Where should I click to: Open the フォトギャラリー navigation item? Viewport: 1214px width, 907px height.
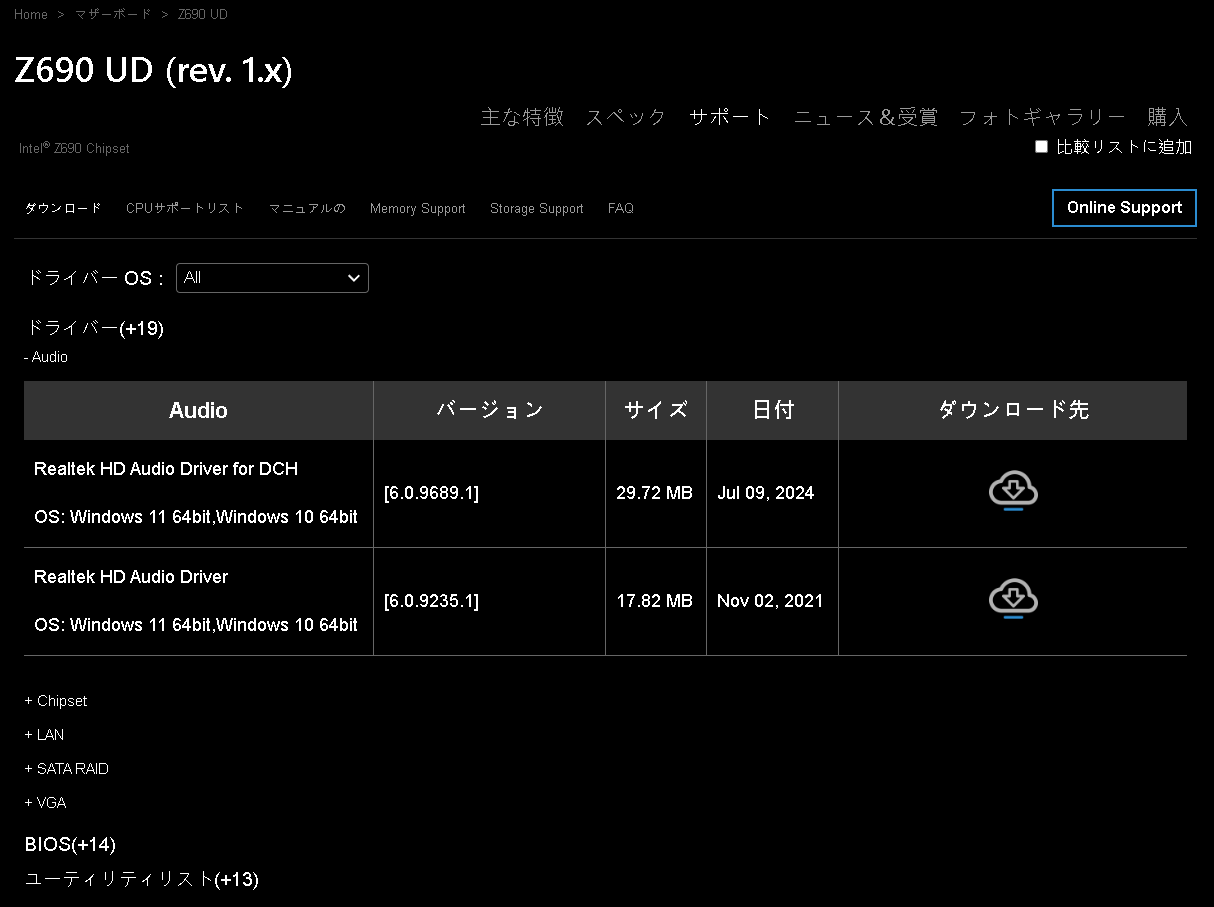[x=1041, y=117]
